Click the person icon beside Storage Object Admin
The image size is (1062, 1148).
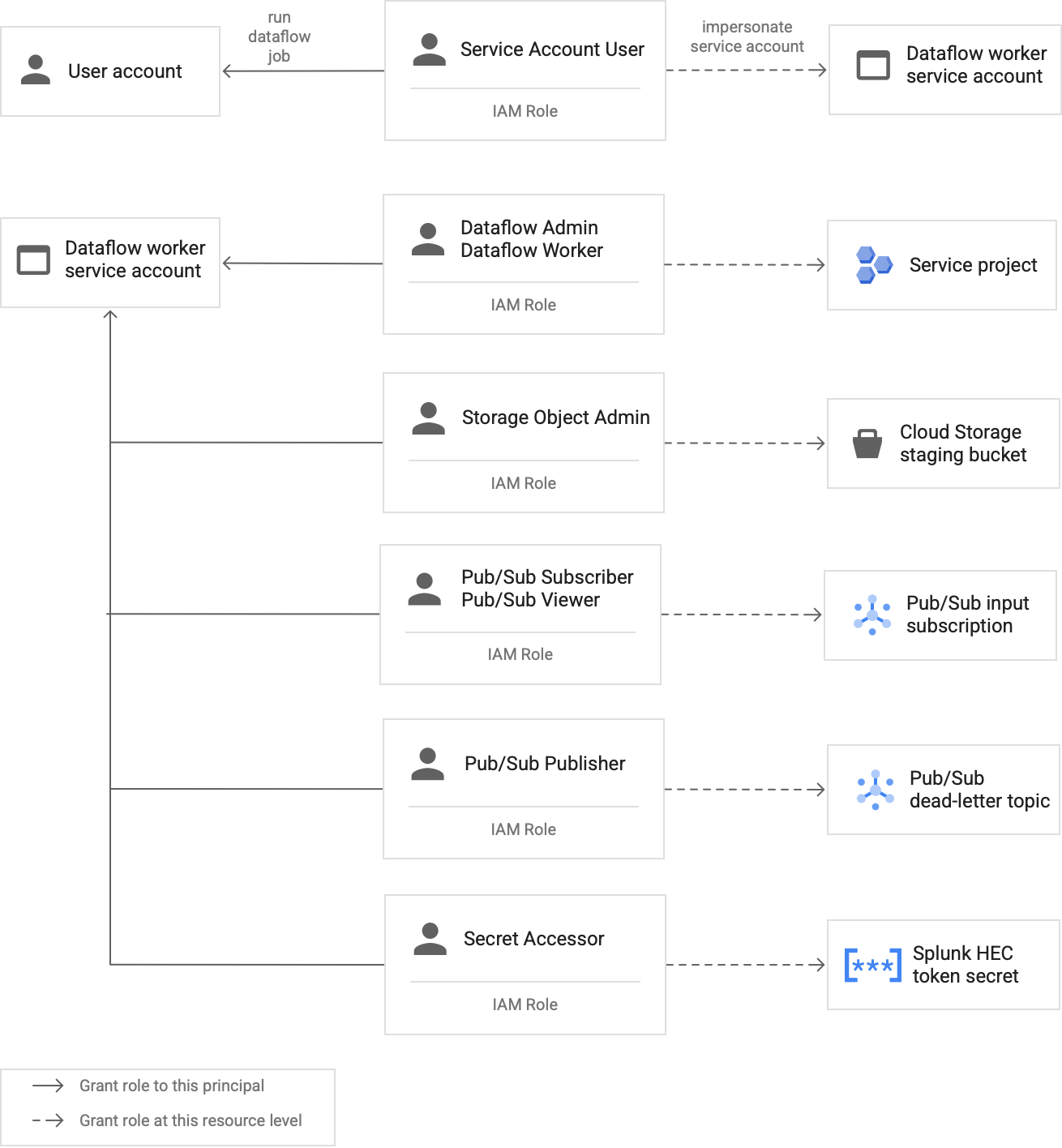click(x=428, y=418)
